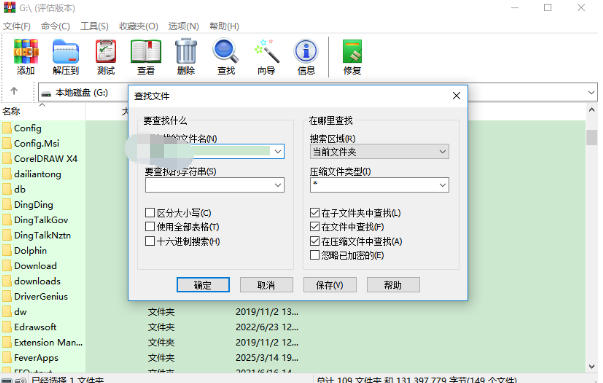Expand the 要查找的字符串 dropdown

pos(278,185)
